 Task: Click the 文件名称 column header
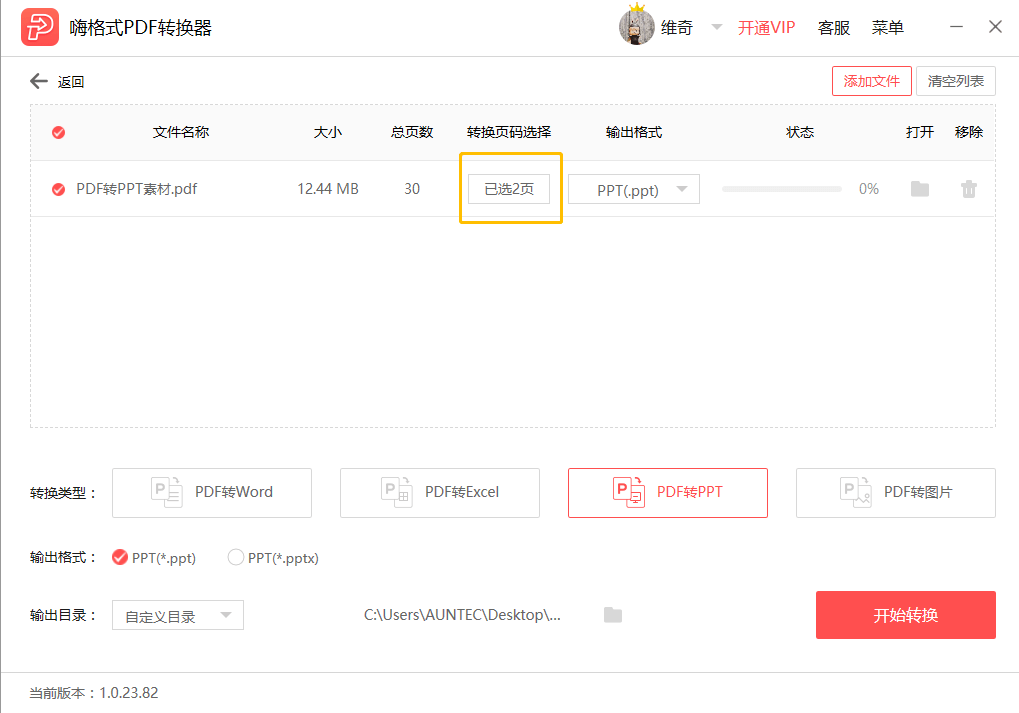pos(181,133)
